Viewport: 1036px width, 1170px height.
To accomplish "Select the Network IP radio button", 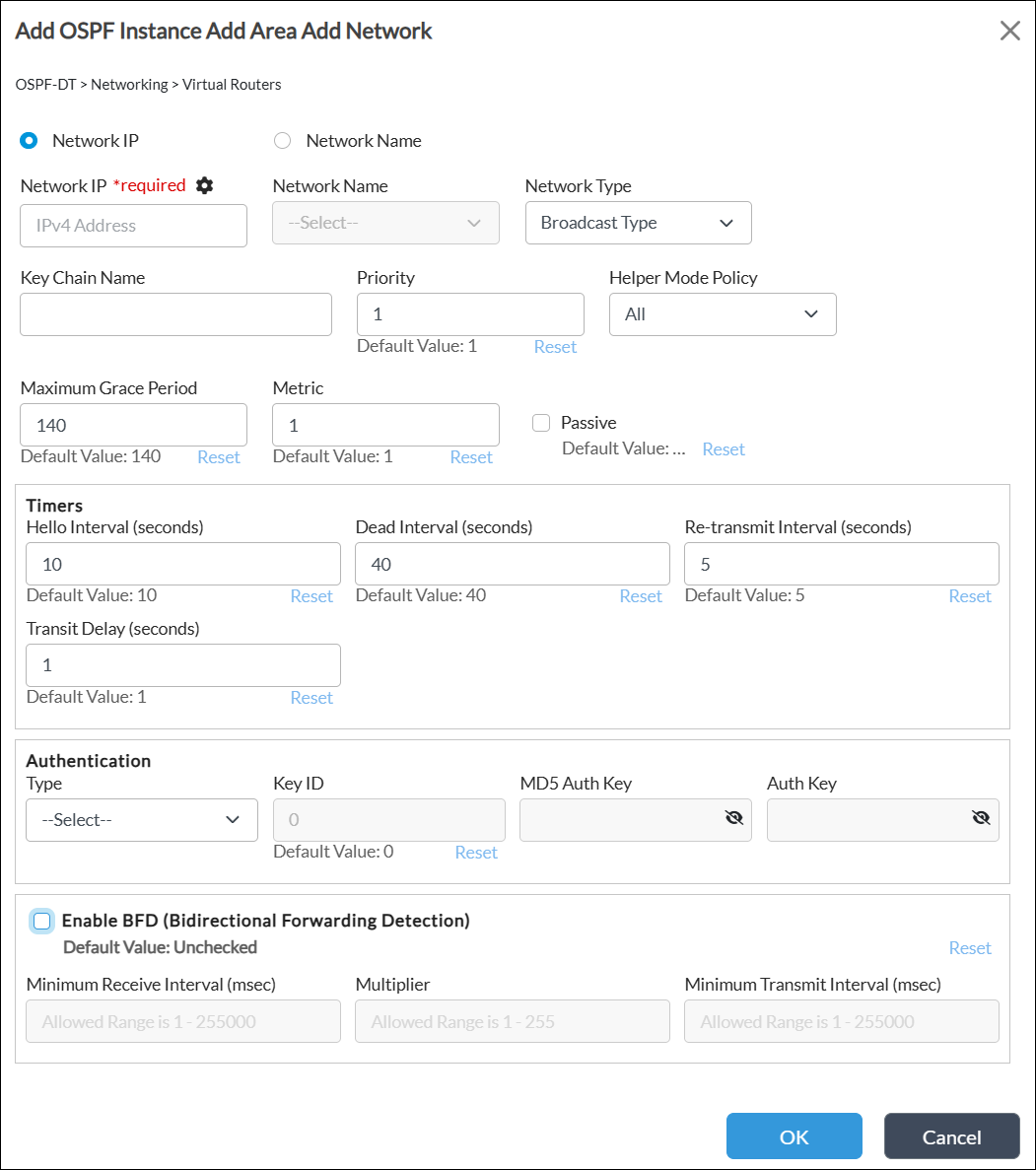I will pos(30,141).
